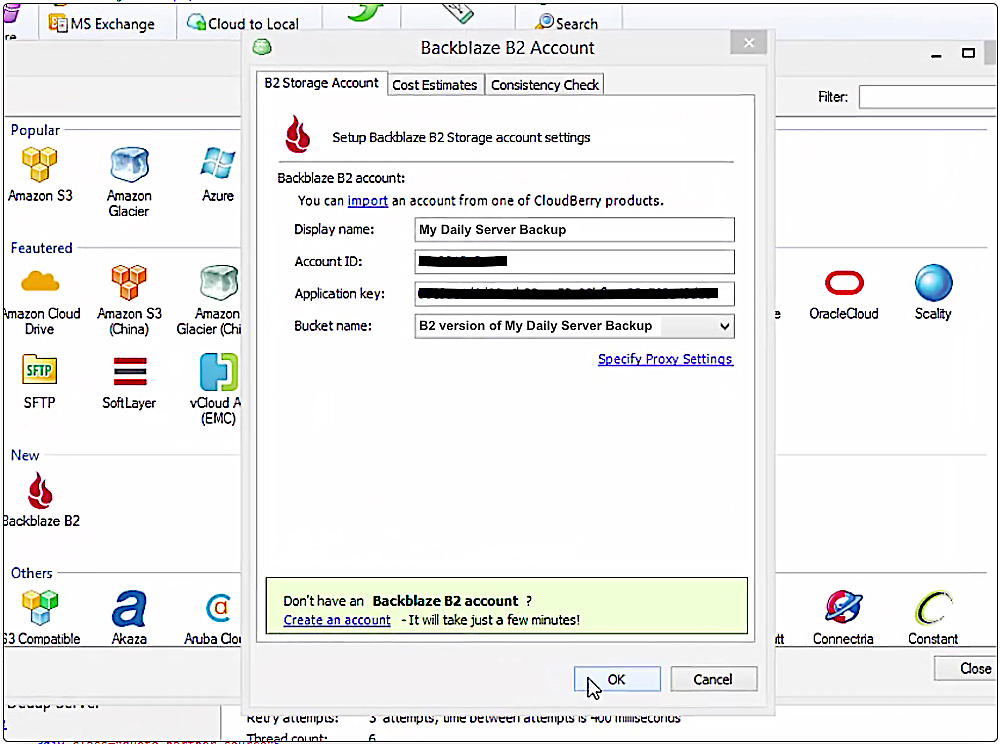Select the SoftLayer storage icon
This screenshot has width=1000, height=744.
point(129,371)
